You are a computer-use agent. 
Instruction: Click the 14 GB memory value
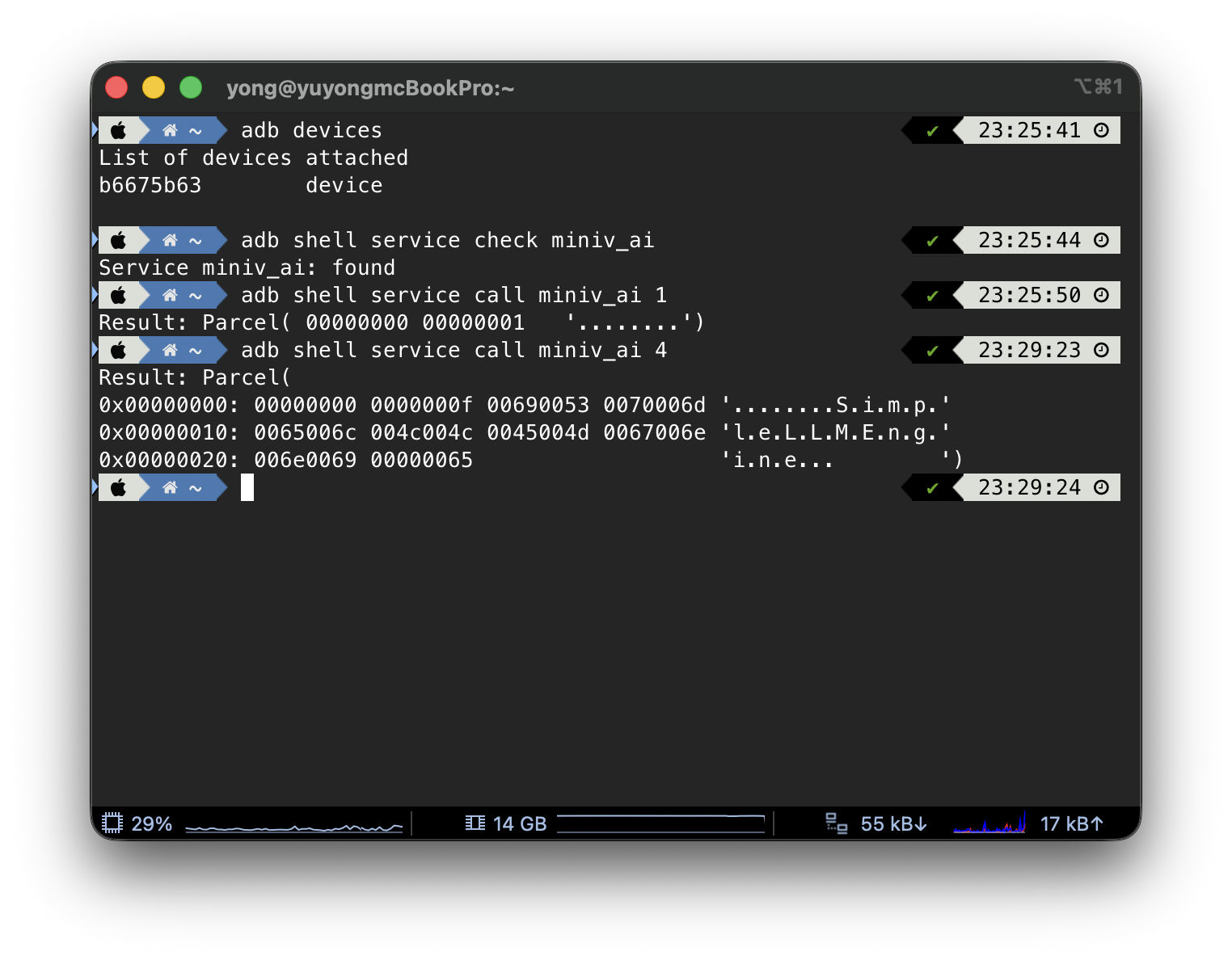pos(520,823)
